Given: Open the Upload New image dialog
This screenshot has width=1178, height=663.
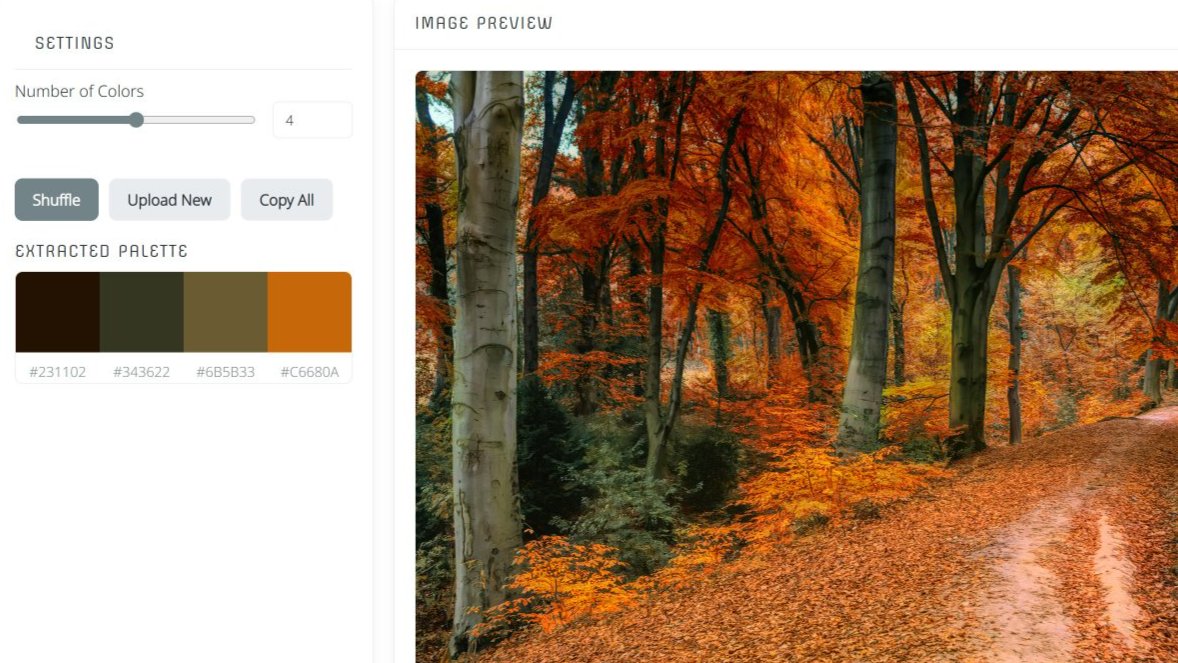Looking at the screenshot, I should [169, 200].
